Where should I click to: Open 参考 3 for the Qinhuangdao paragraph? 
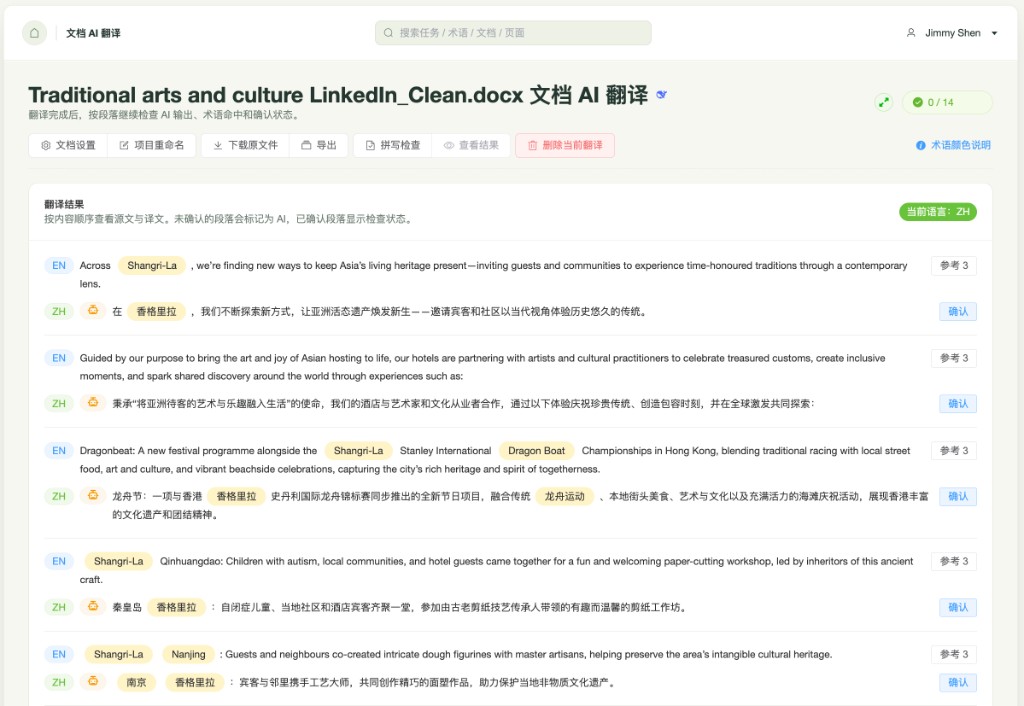click(x=953, y=561)
